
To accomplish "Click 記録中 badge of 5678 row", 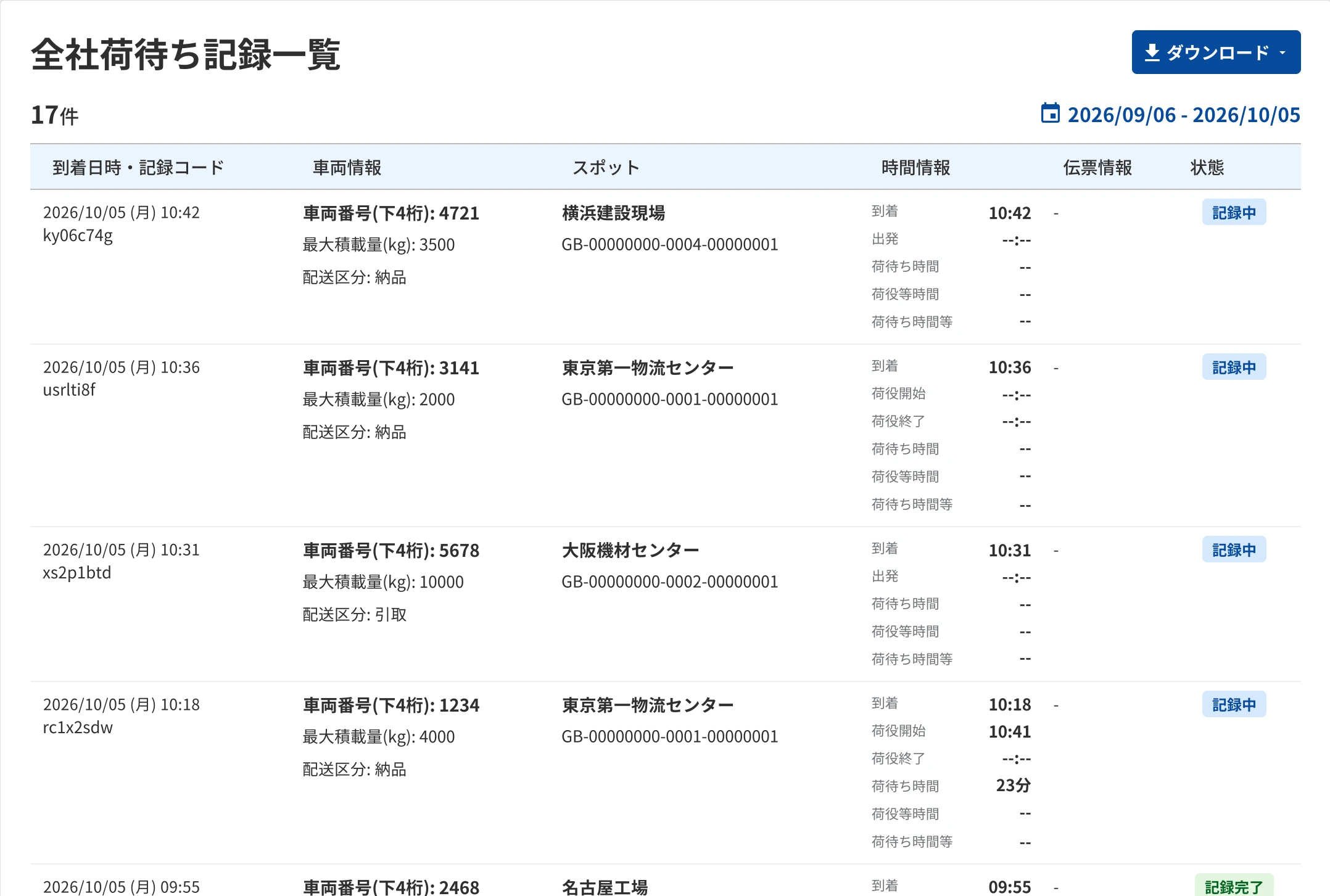I will pyautogui.click(x=1234, y=549).
